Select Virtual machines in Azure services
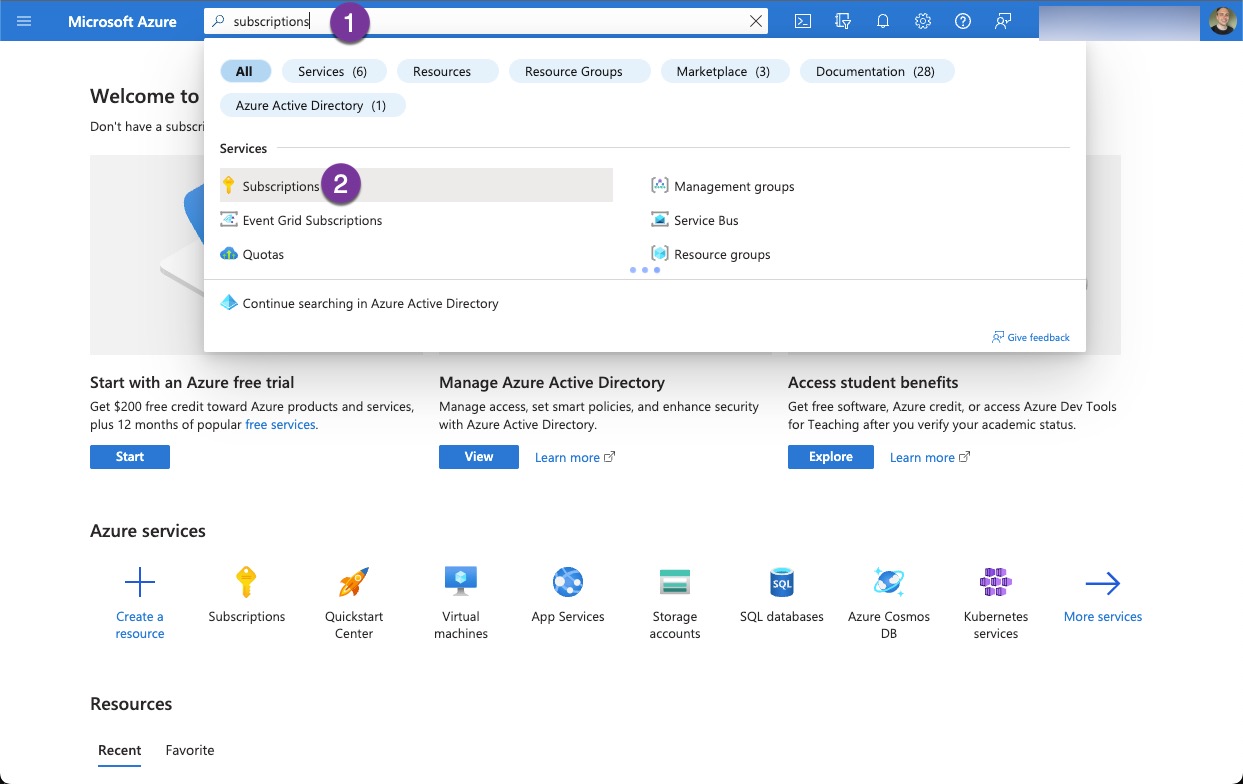This screenshot has width=1243, height=784. tap(460, 598)
